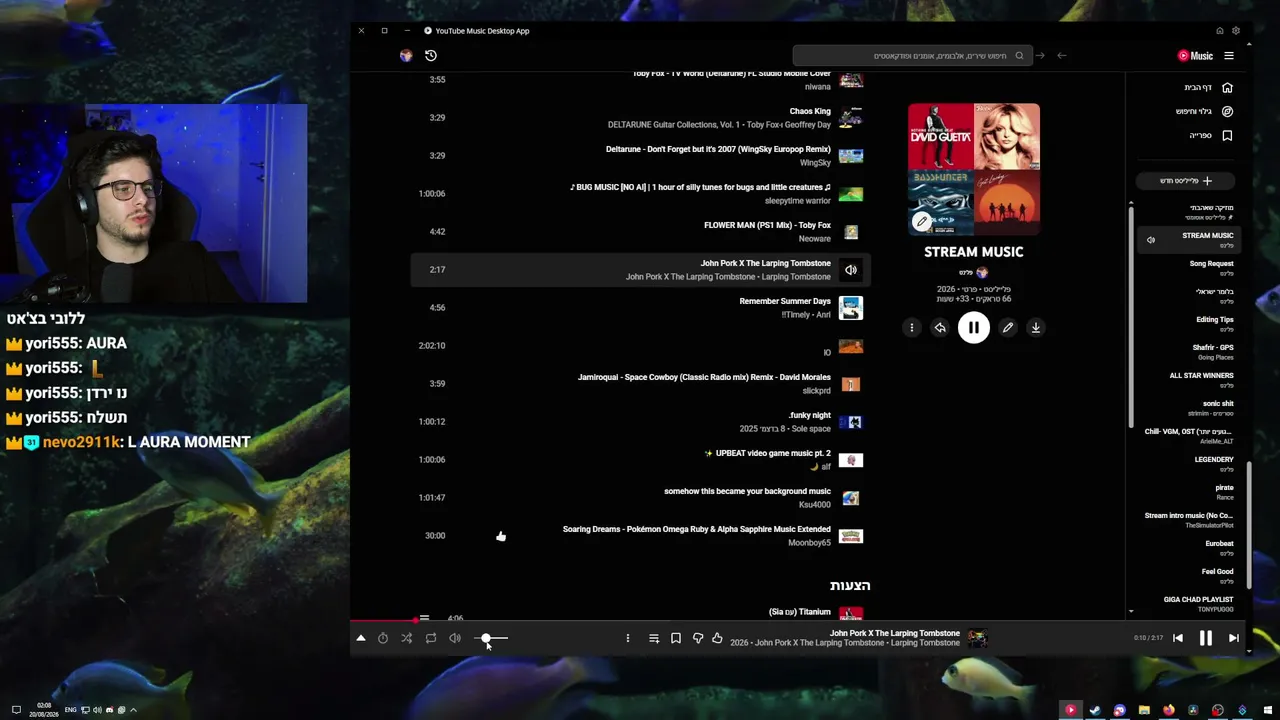
Task: Save current song bookmark icon
Action: point(676,638)
